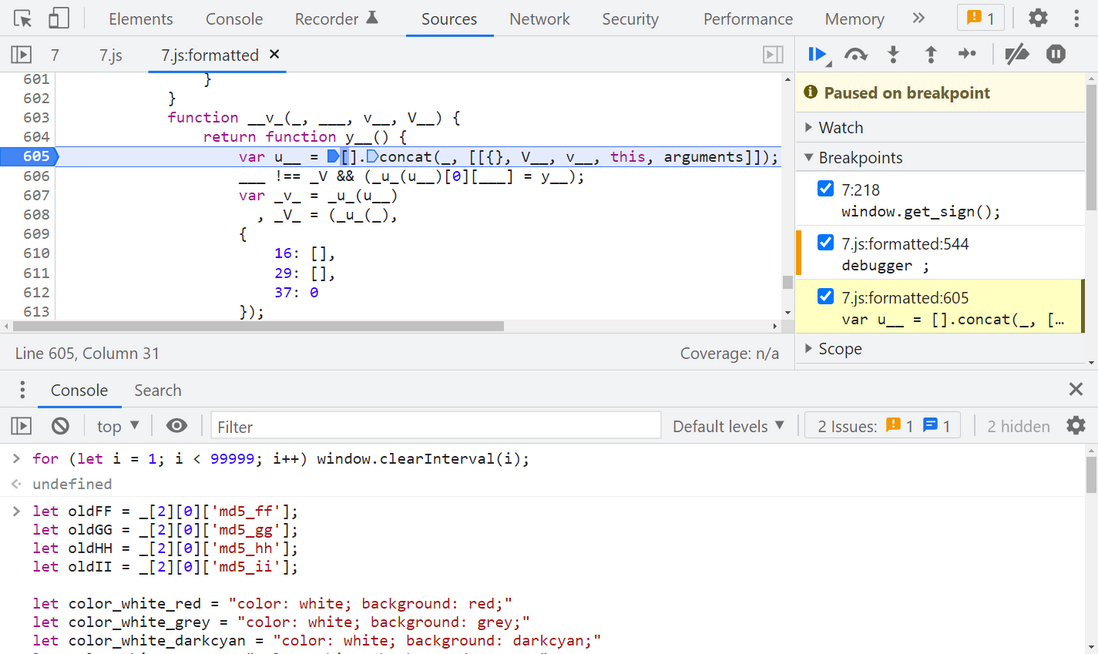Switch to the Console panel tab
1098x654 pixels.
click(x=234, y=19)
